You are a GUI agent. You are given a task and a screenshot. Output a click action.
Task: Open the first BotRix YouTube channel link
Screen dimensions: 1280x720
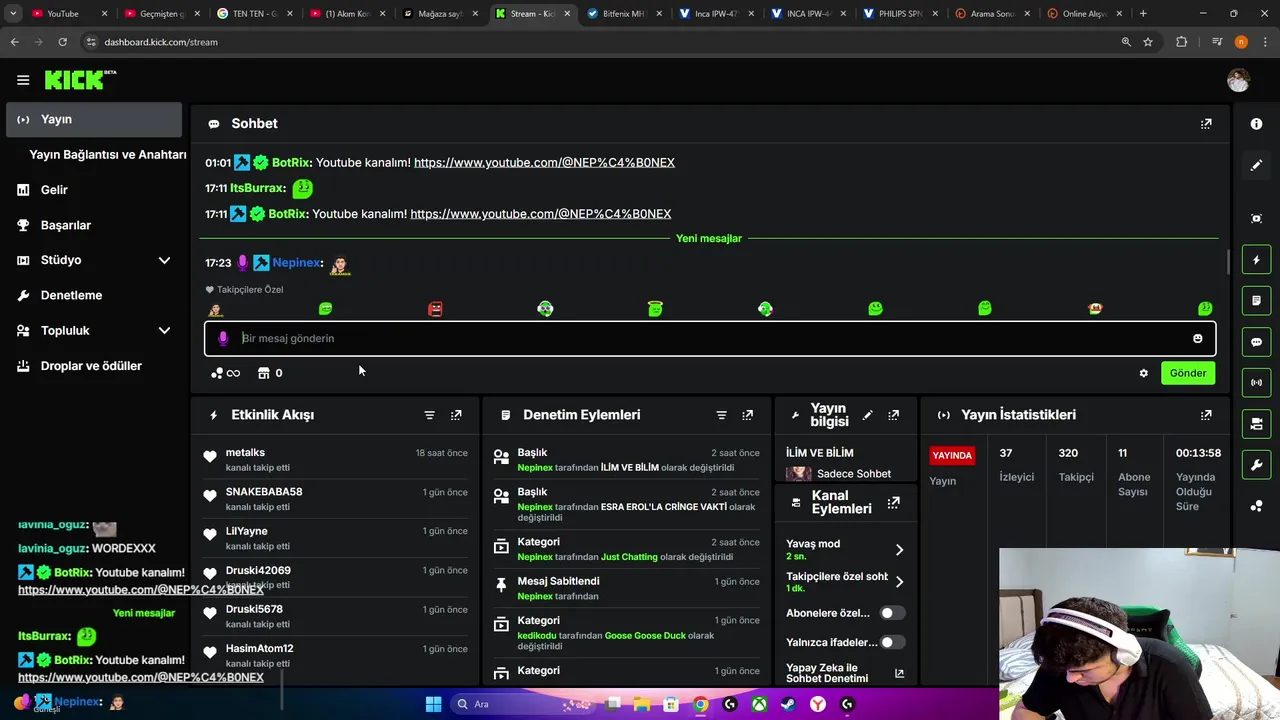[x=544, y=163]
